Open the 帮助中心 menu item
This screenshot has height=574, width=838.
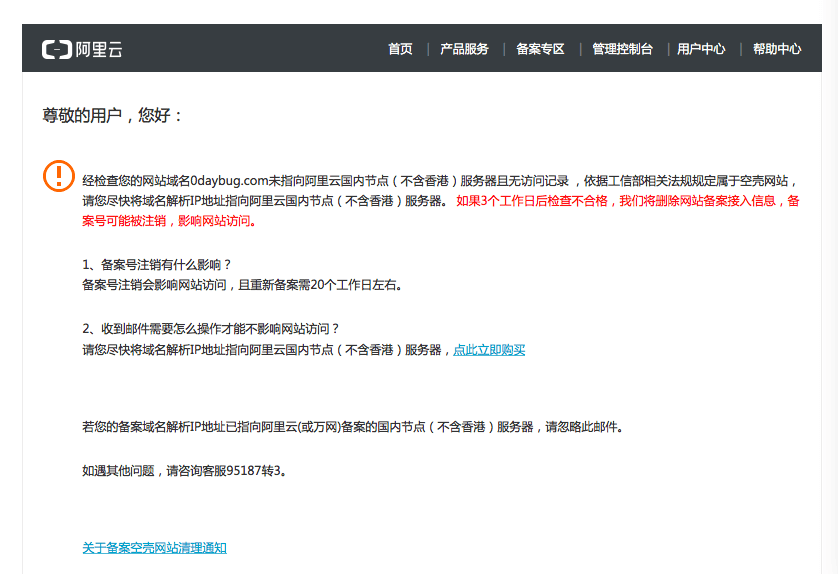click(x=777, y=49)
